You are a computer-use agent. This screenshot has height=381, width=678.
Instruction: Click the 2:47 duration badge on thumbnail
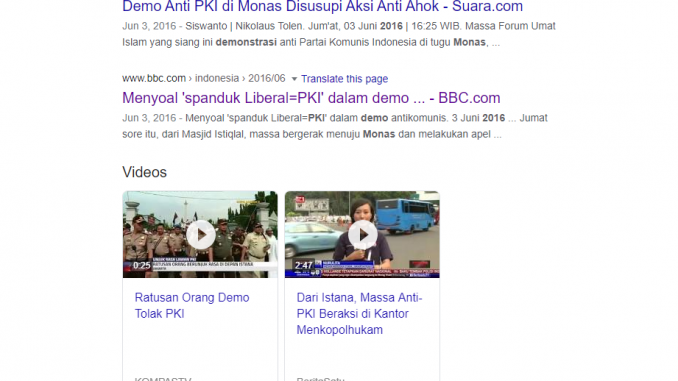(x=304, y=266)
